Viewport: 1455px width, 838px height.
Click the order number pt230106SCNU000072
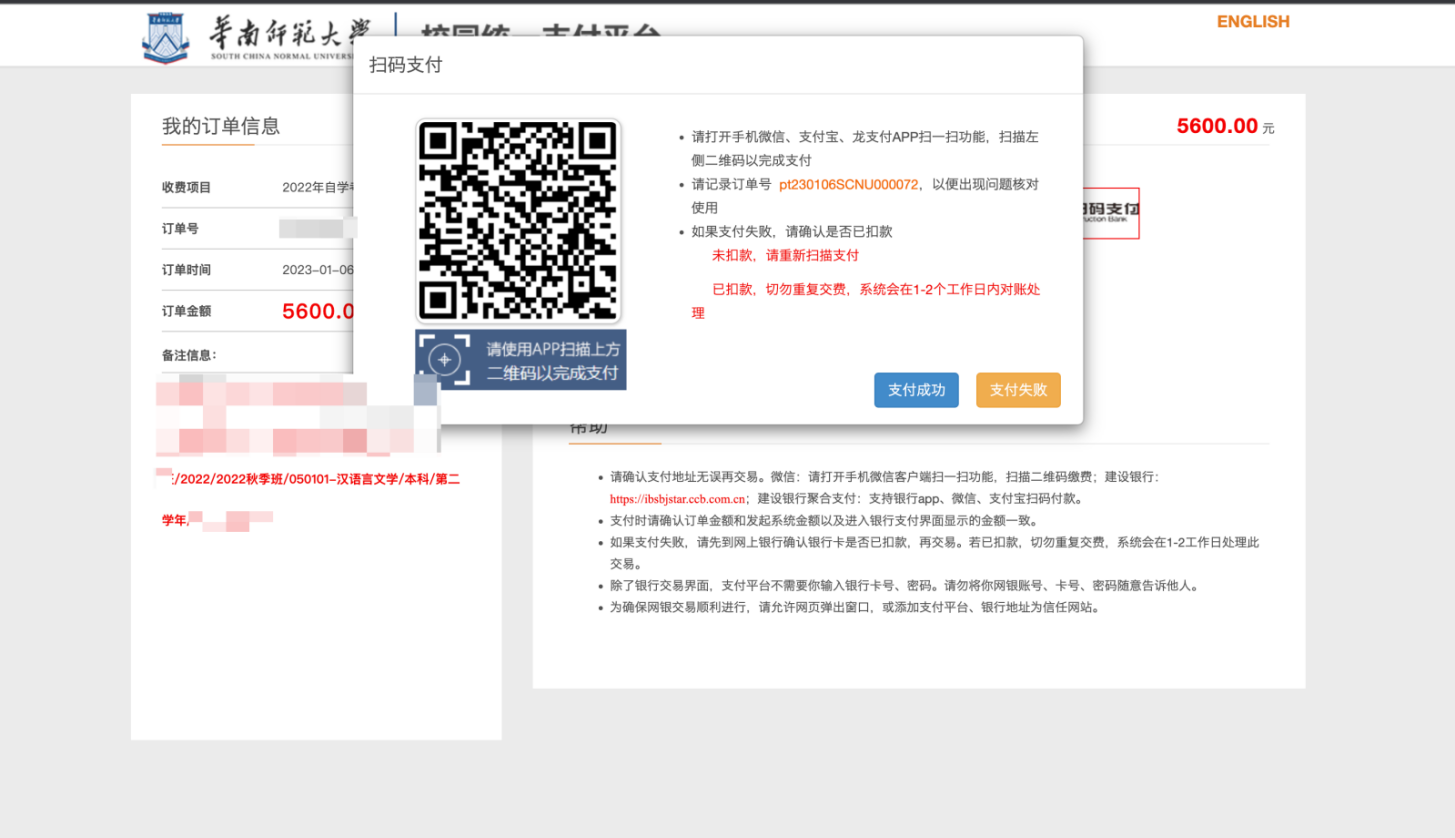848,184
